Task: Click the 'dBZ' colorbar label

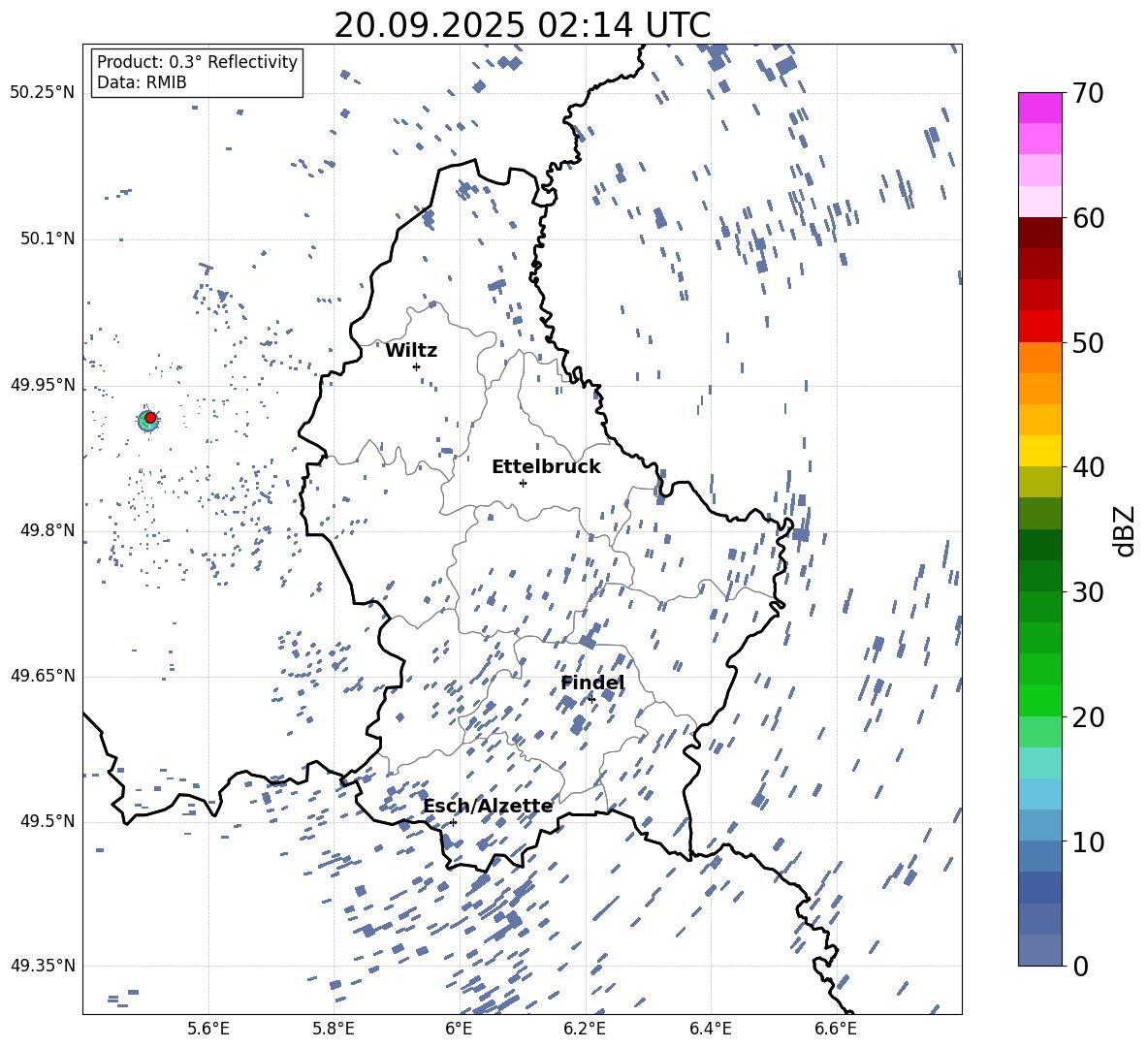Action: 1126,530
